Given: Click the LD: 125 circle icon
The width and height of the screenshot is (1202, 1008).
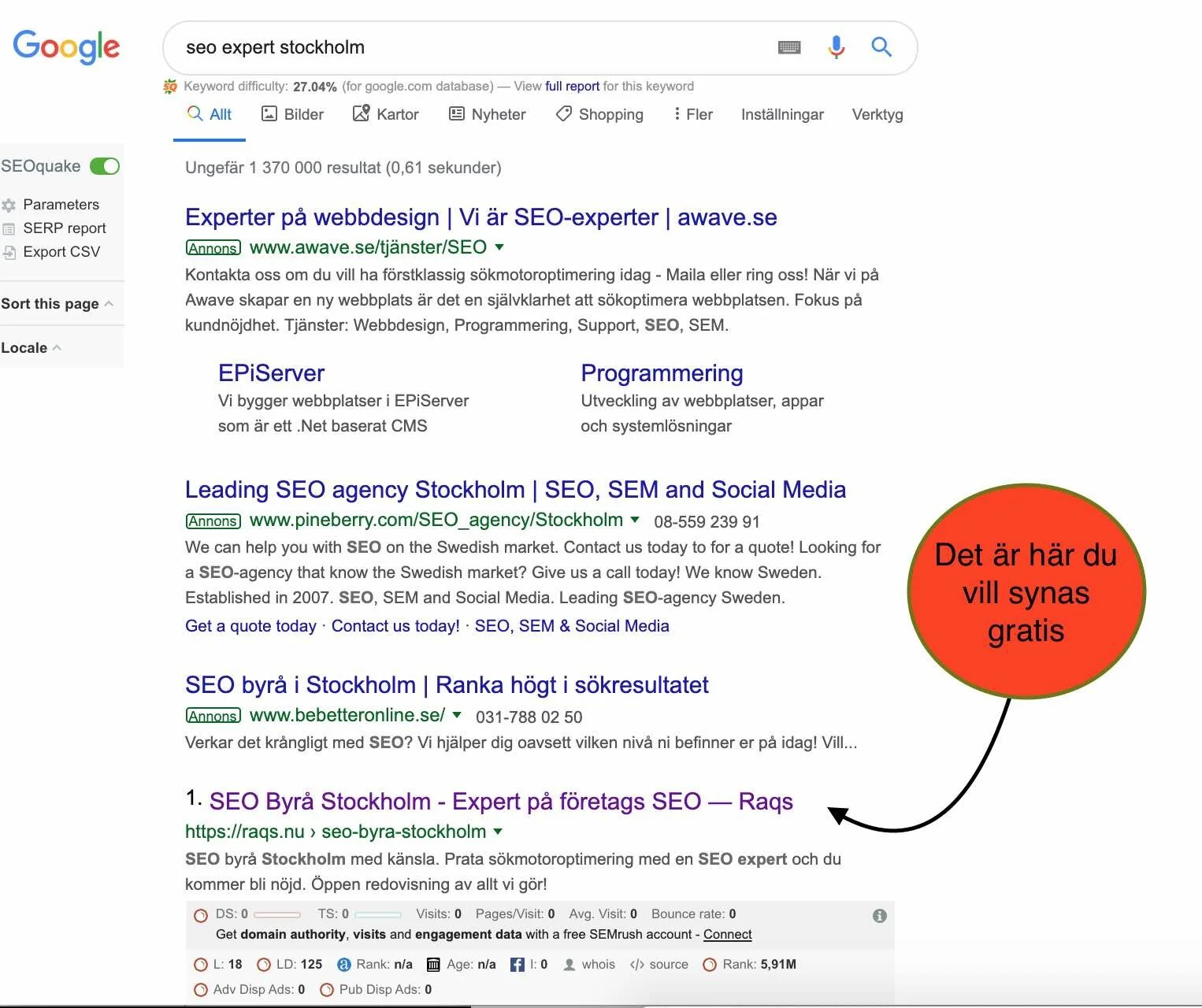Looking at the screenshot, I should pos(264,965).
